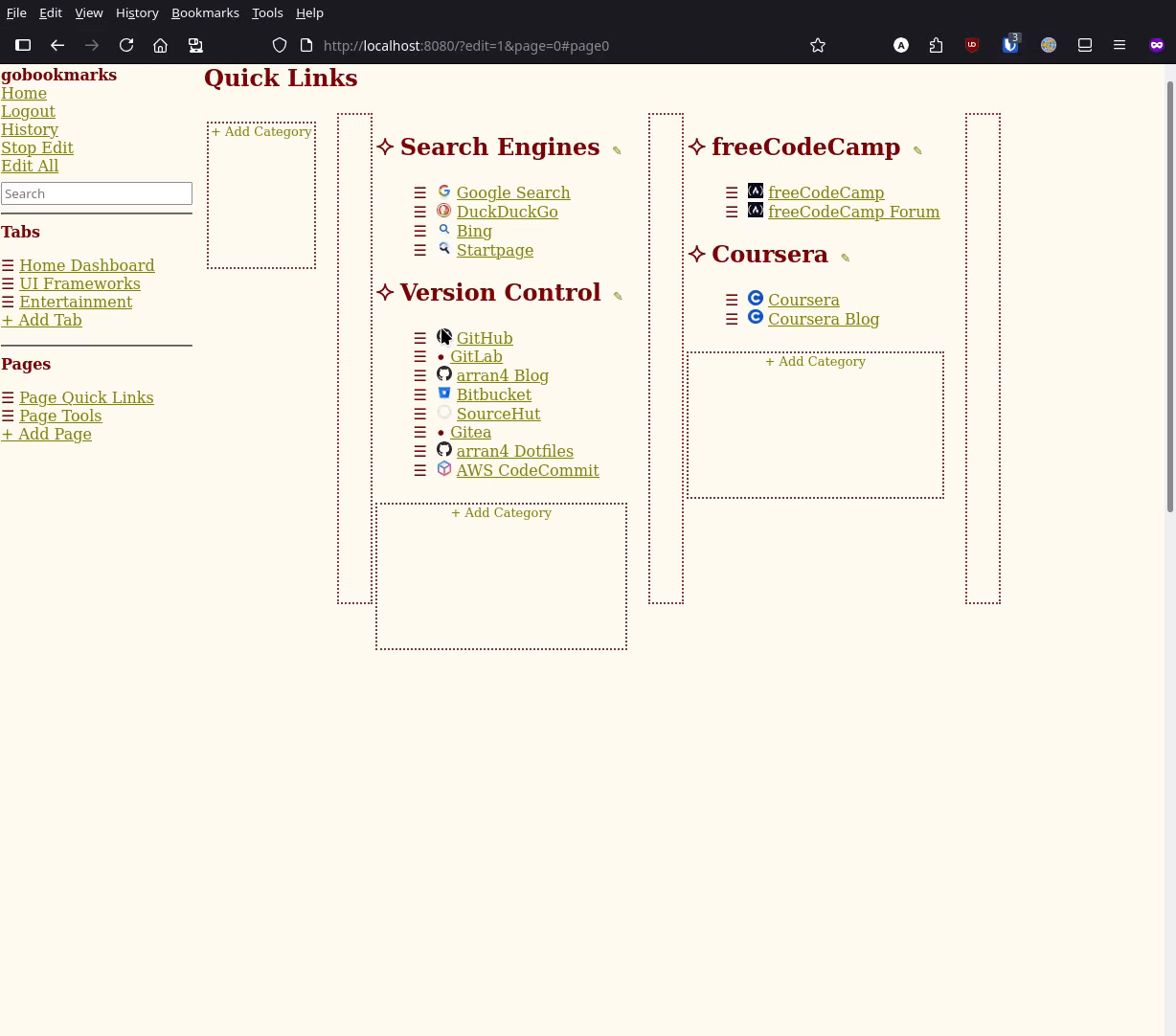This screenshot has height=1036, width=1176.
Task: Add a category in the leftmost empty column
Action: pos(261,132)
